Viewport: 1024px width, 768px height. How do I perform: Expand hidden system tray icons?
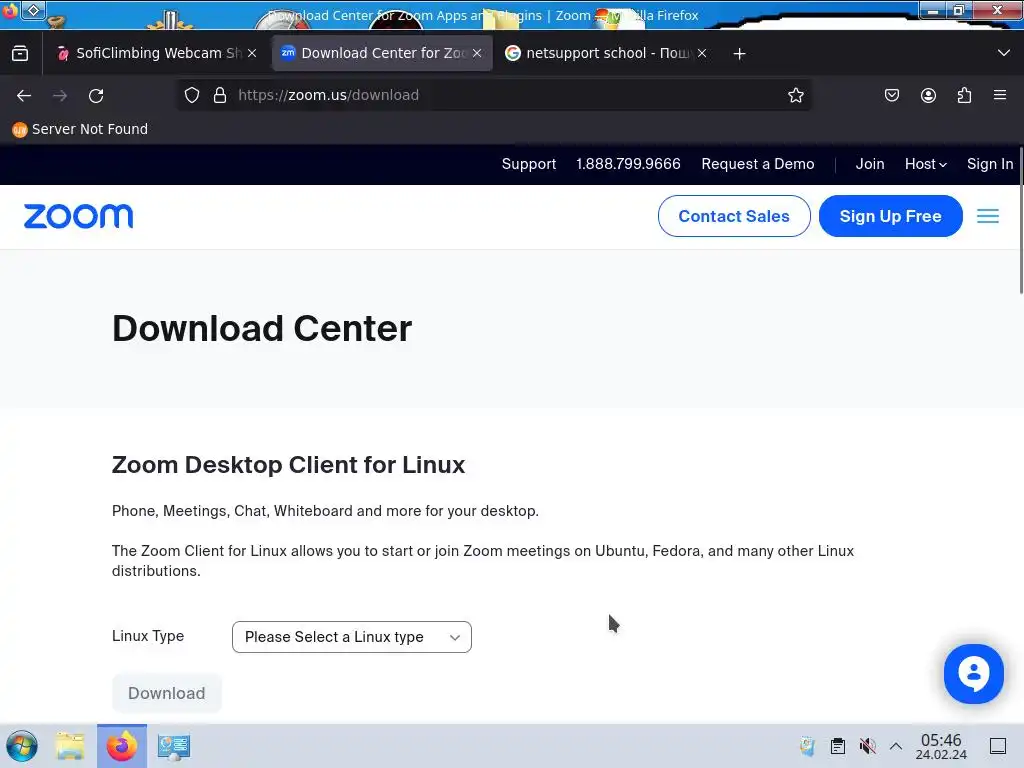click(x=896, y=746)
